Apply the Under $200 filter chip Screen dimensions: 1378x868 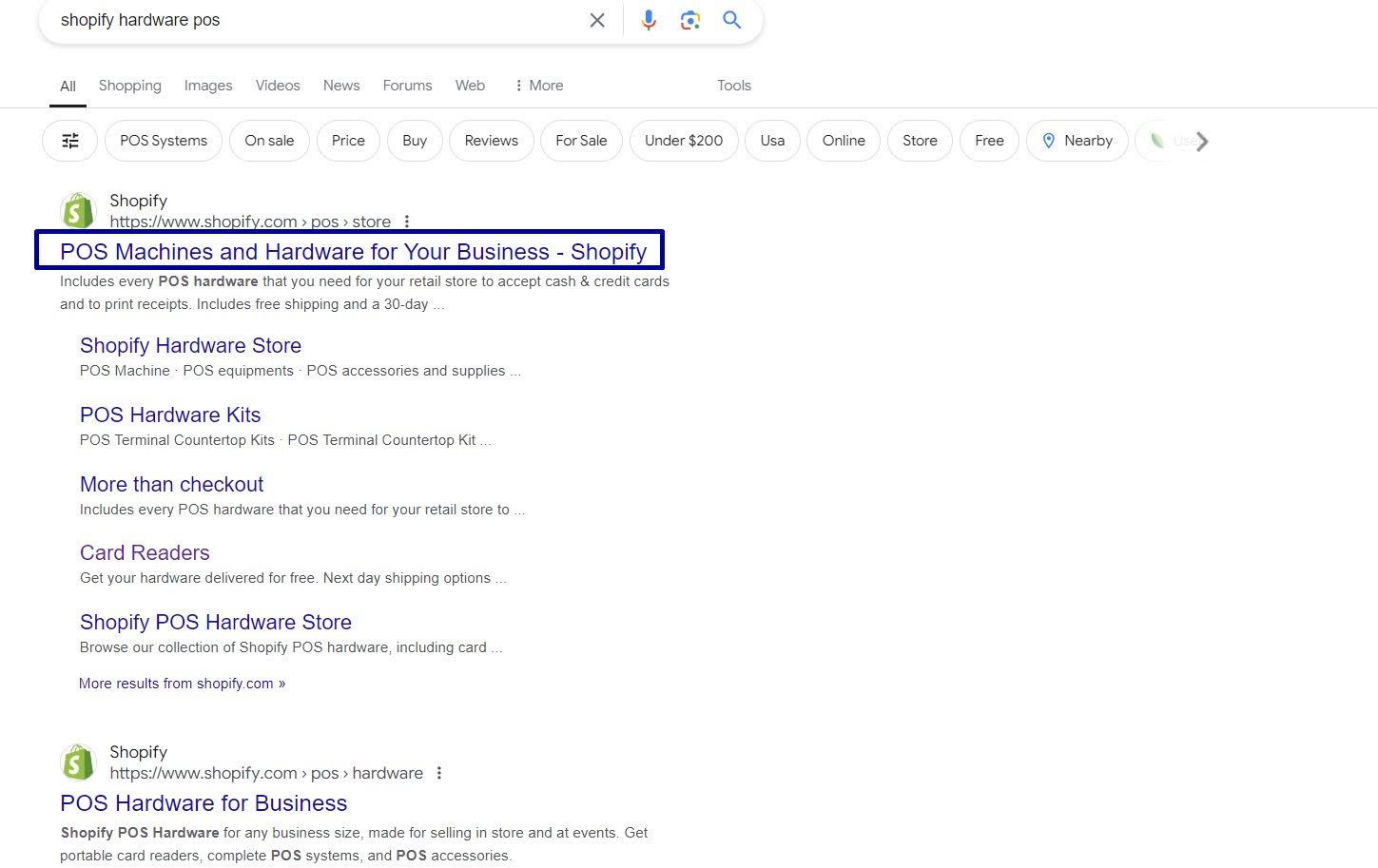[x=684, y=141]
